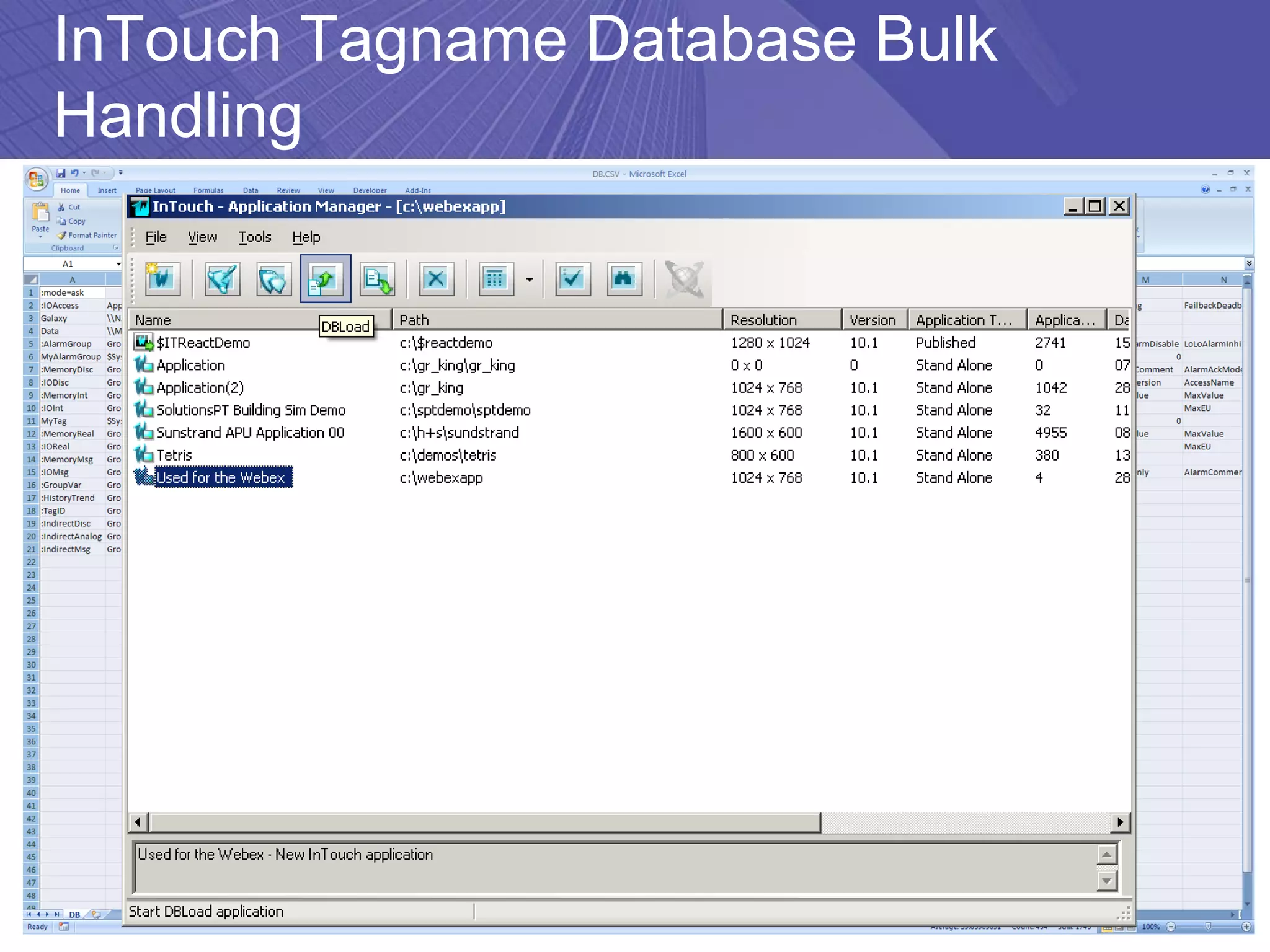Image resolution: width=1270 pixels, height=952 pixels.
Task: Expand the Excel formula bar chevron
Action: [x=1249, y=263]
